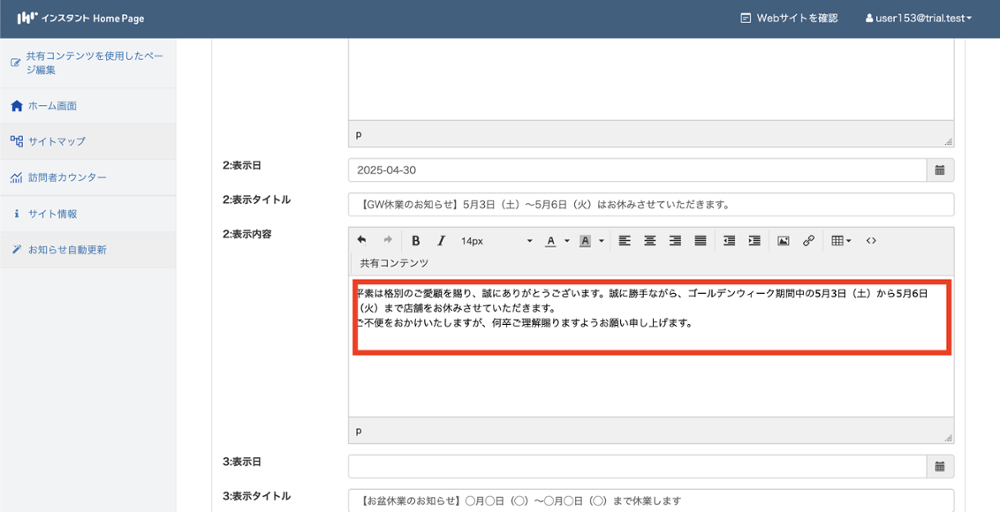Screen dimensions: 1000x512
Task: Go to 訪問者カウンター sidebar item
Action: click(66, 178)
